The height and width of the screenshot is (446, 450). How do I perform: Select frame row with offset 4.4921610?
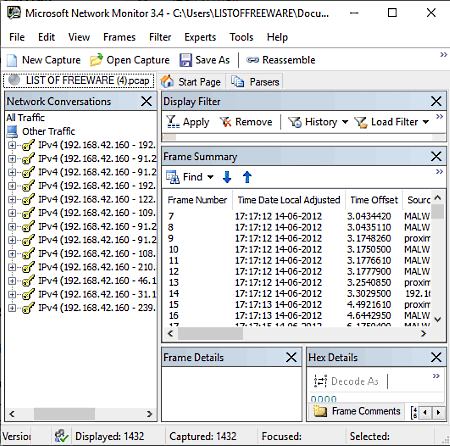tap(297, 304)
